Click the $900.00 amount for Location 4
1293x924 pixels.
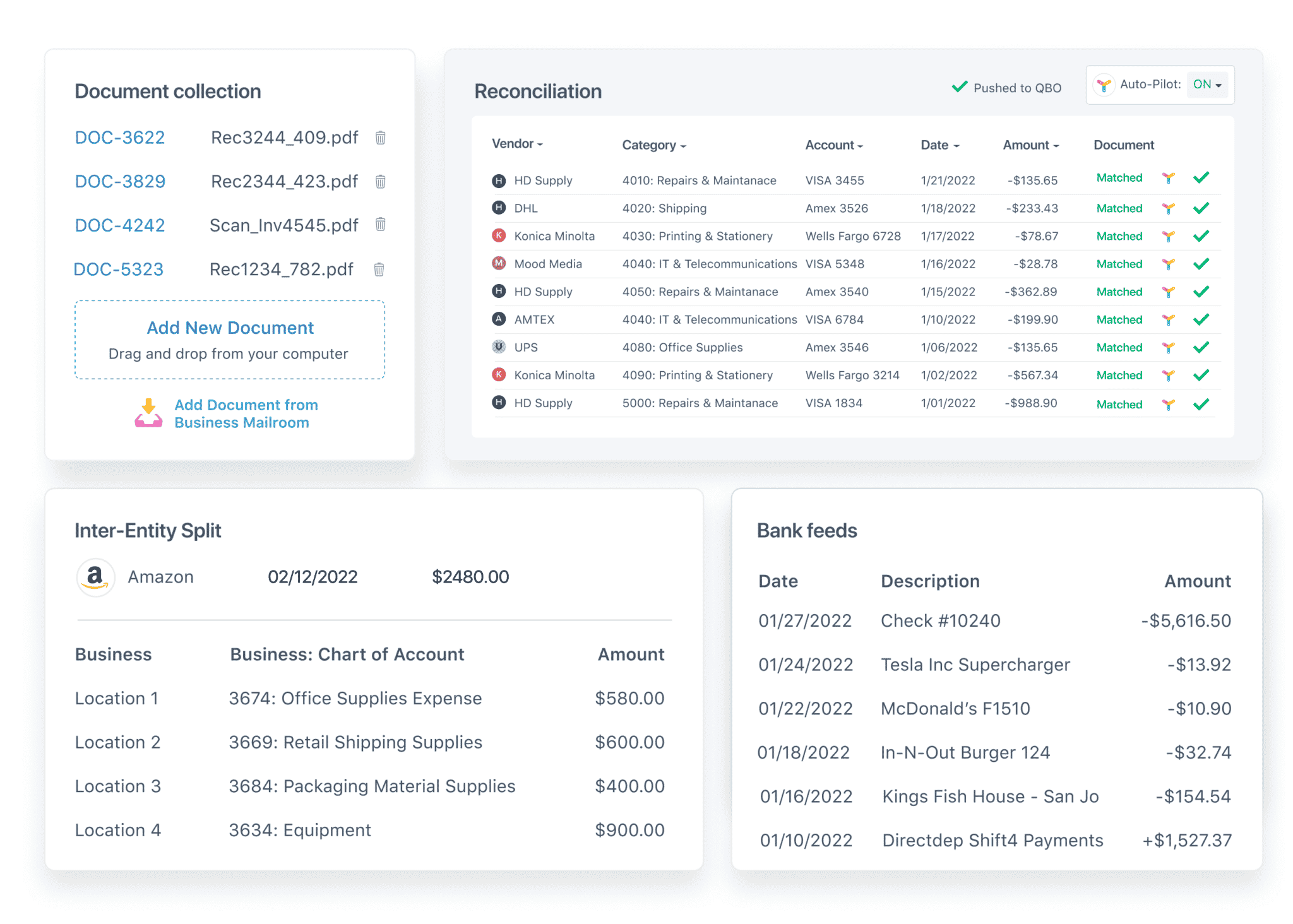[x=629, y=830]
